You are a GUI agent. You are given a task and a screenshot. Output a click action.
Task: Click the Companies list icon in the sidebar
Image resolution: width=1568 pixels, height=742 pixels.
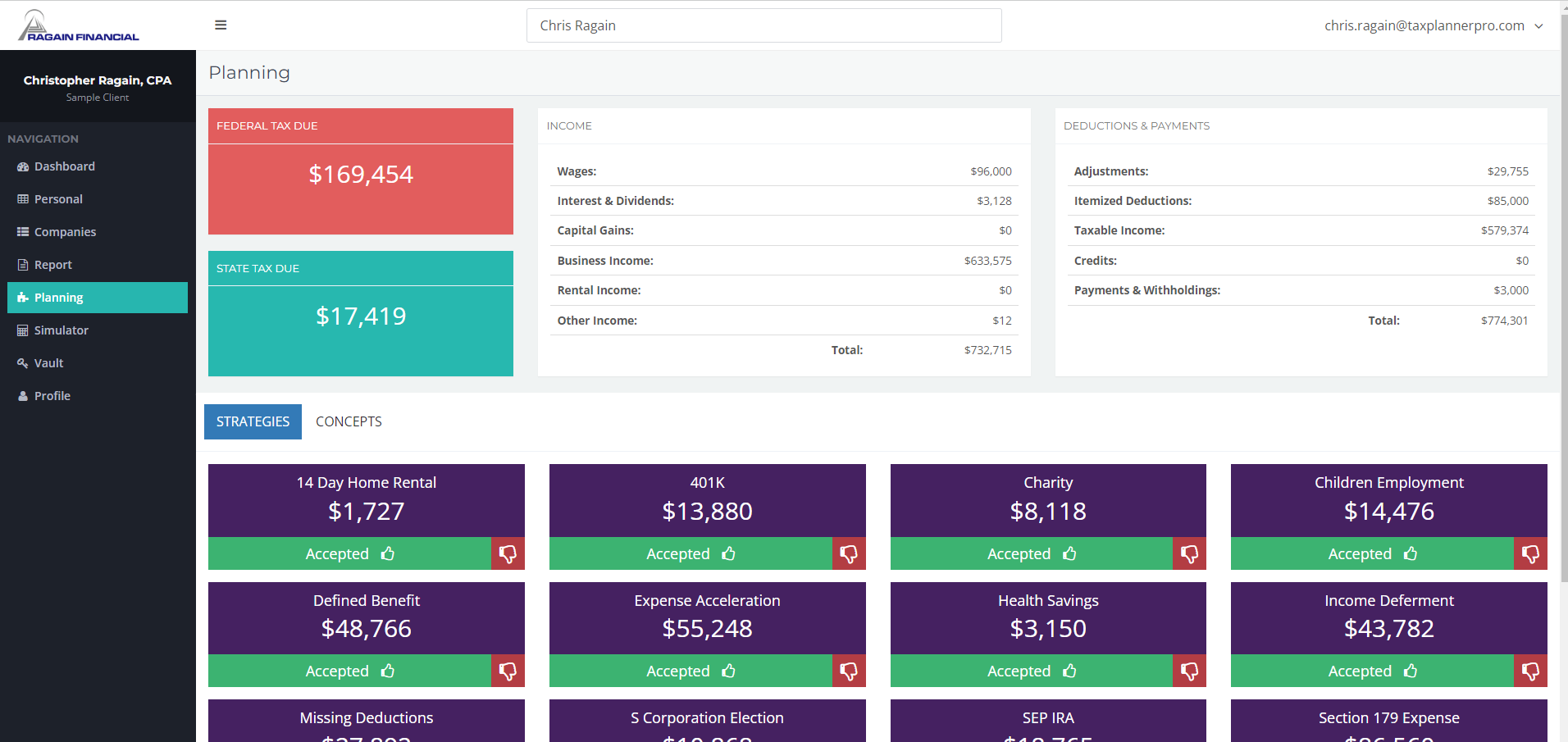coord(23,232)
